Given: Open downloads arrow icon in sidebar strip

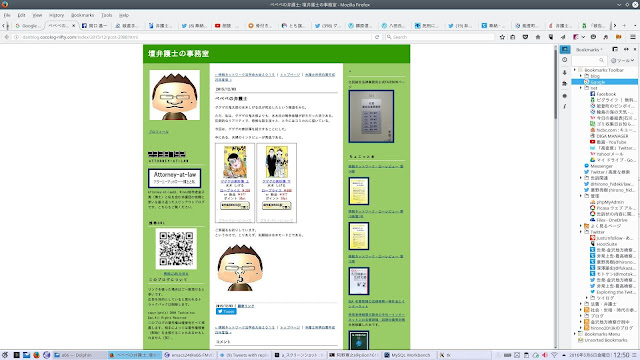Looking at the screenshot, I should pyautogui.click(x=564, y=72).
